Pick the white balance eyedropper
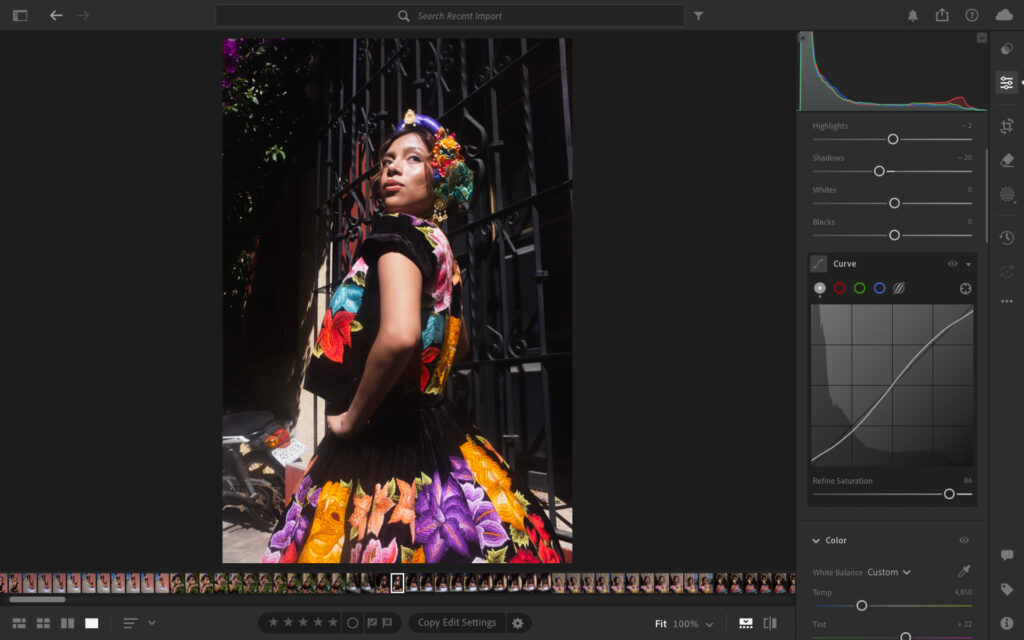The width and height of the screenshot is (1024, 640). click(x=964, y=572)
